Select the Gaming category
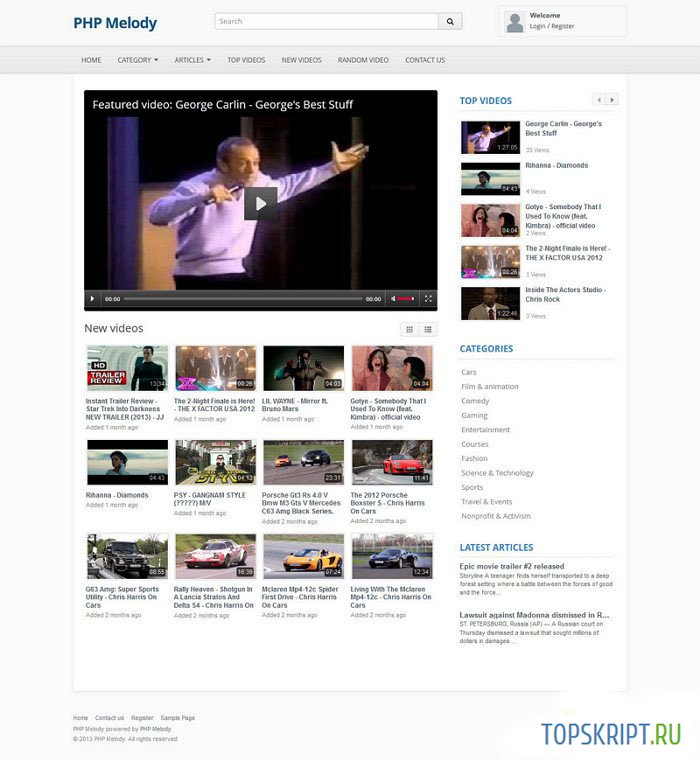This screenshot has height=761, width=700. [x=474, y=415]
